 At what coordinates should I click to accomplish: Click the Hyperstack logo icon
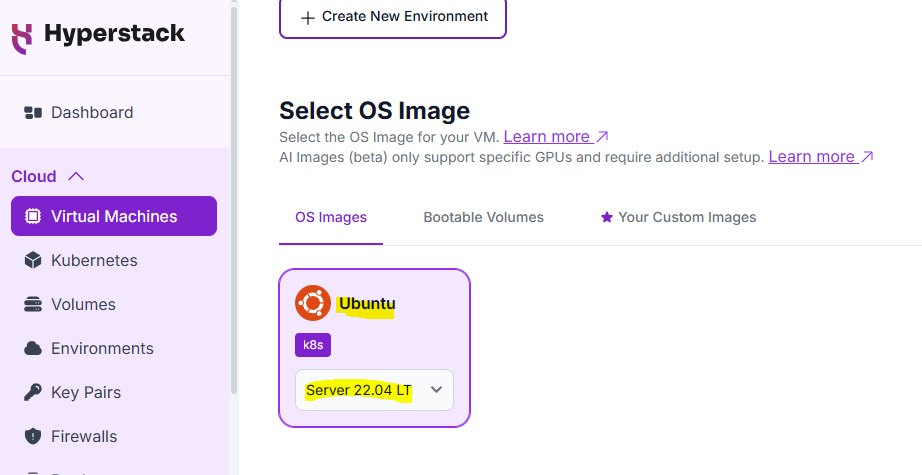[22, 37]
